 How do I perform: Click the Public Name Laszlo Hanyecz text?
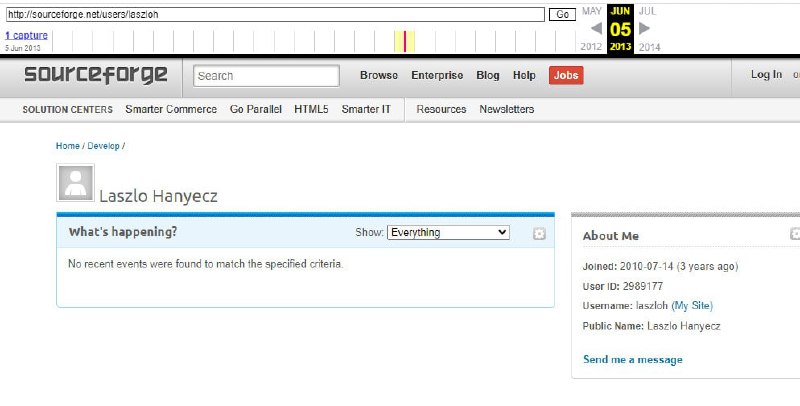click(652, 326)
